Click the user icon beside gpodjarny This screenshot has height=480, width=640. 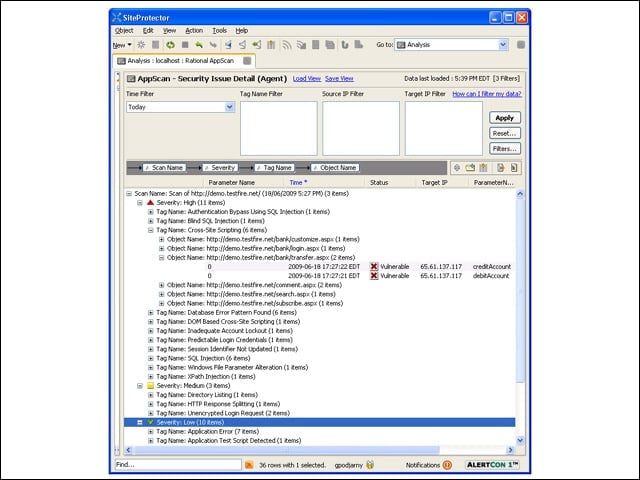370,464
